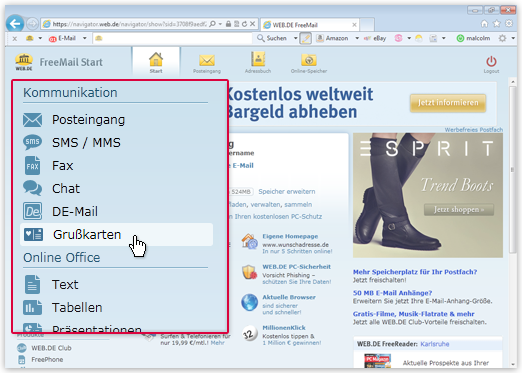Image resolution: width=522 pixels, height=373 pixels.
Task: Click the Logout power icon
Action: (491, 61)
